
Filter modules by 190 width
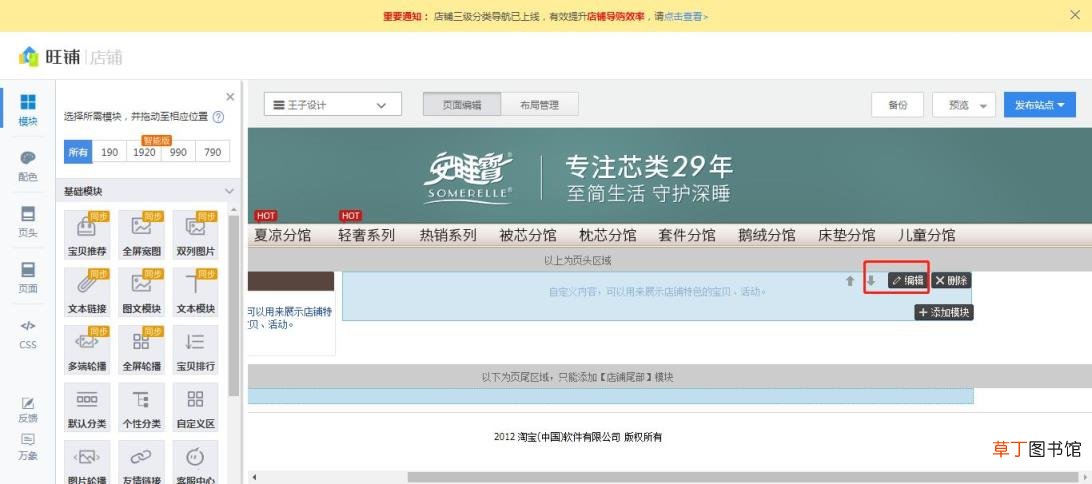tap(109, 152)
